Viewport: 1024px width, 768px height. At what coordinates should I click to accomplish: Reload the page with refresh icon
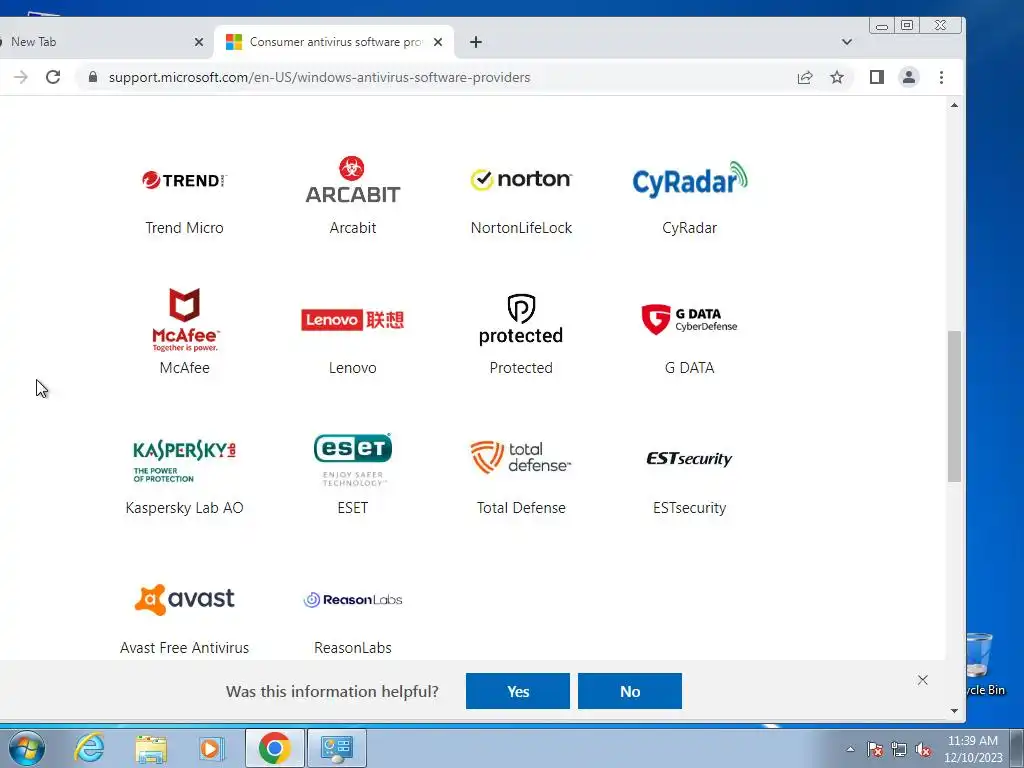[53, 77]
